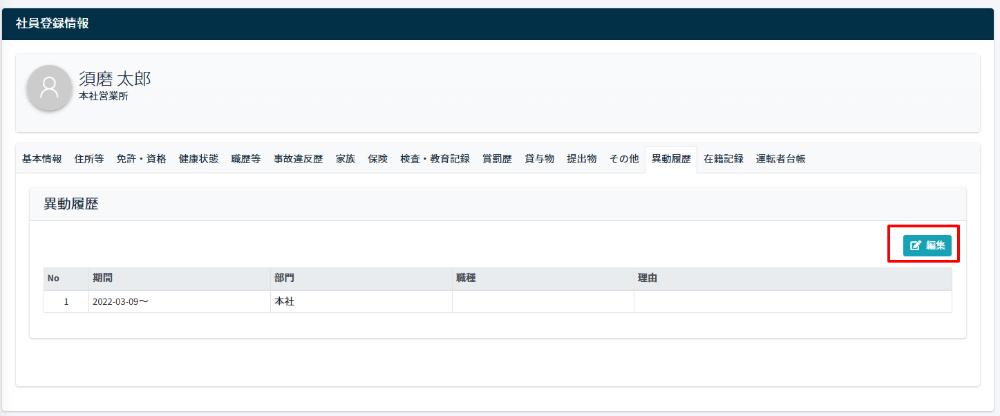Open the 検査・教育記録 tab
Image resolution: width=1000 pixels, height=416 pixels.
pos(434,159)
